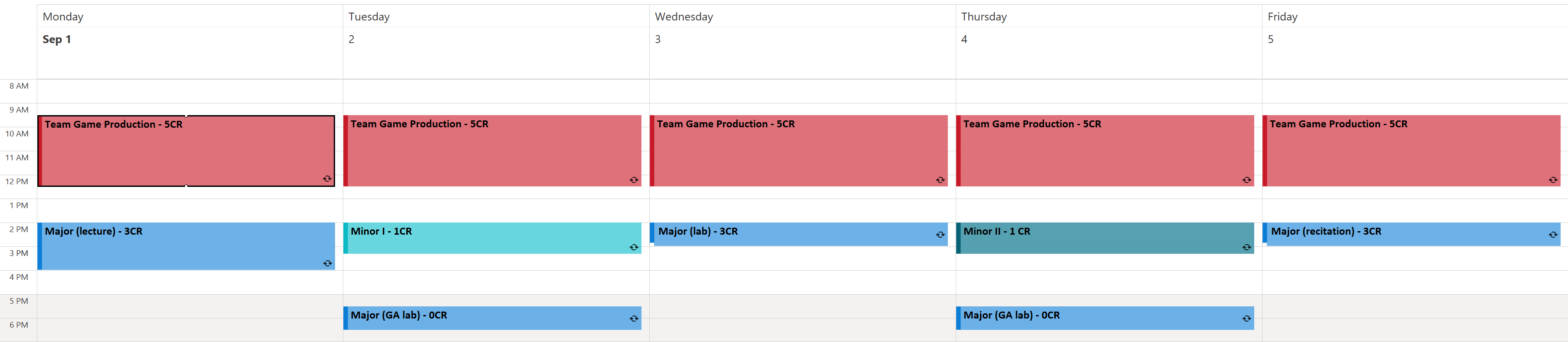Click recurrence icon on Friday's Major (recitation) event

[x=1552, y=235]
